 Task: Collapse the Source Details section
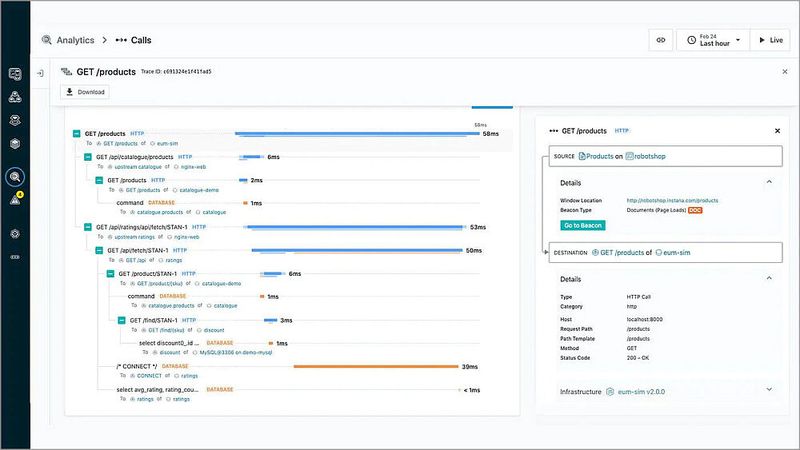(x=769, y=182)
